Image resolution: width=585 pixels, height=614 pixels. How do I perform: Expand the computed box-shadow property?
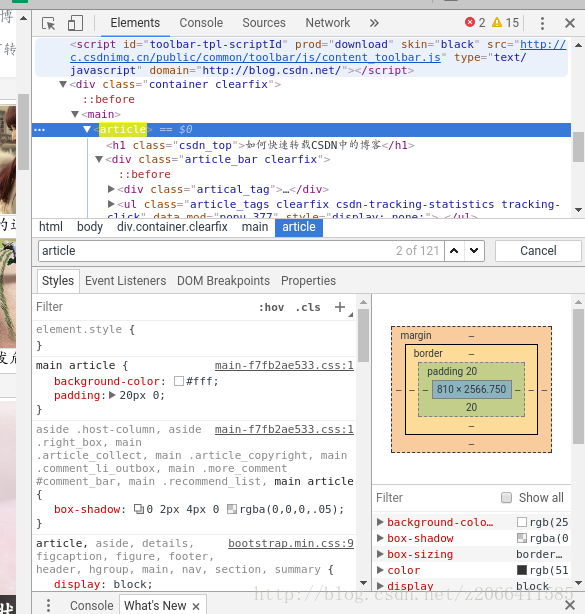(x=380, y=538)
